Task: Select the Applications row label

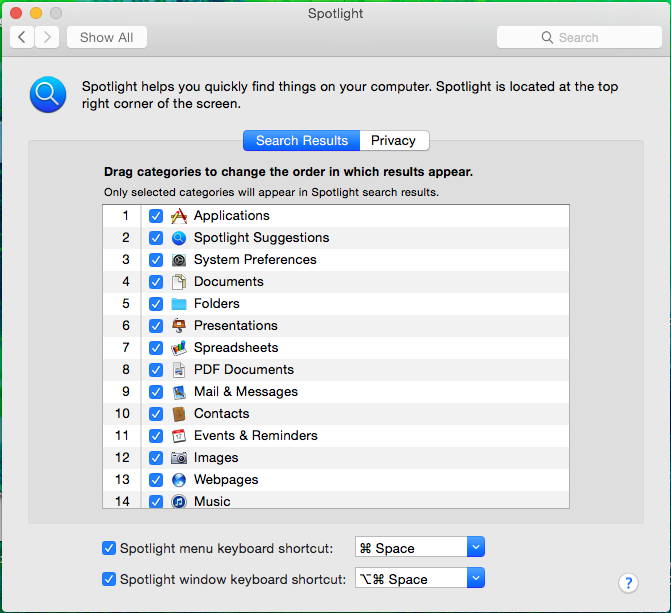Action: click(x=232, y=216)
